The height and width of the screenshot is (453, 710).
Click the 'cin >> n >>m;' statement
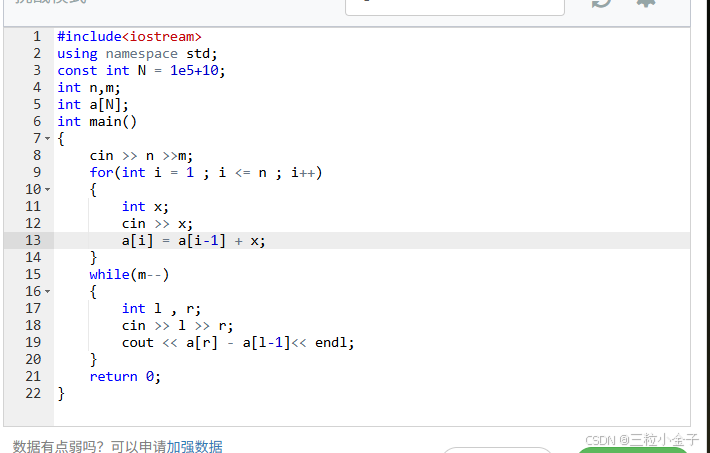[x=141, y=156]
